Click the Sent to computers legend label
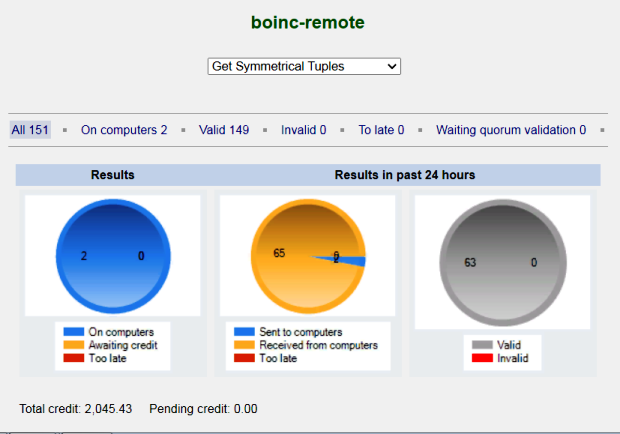 301,332
